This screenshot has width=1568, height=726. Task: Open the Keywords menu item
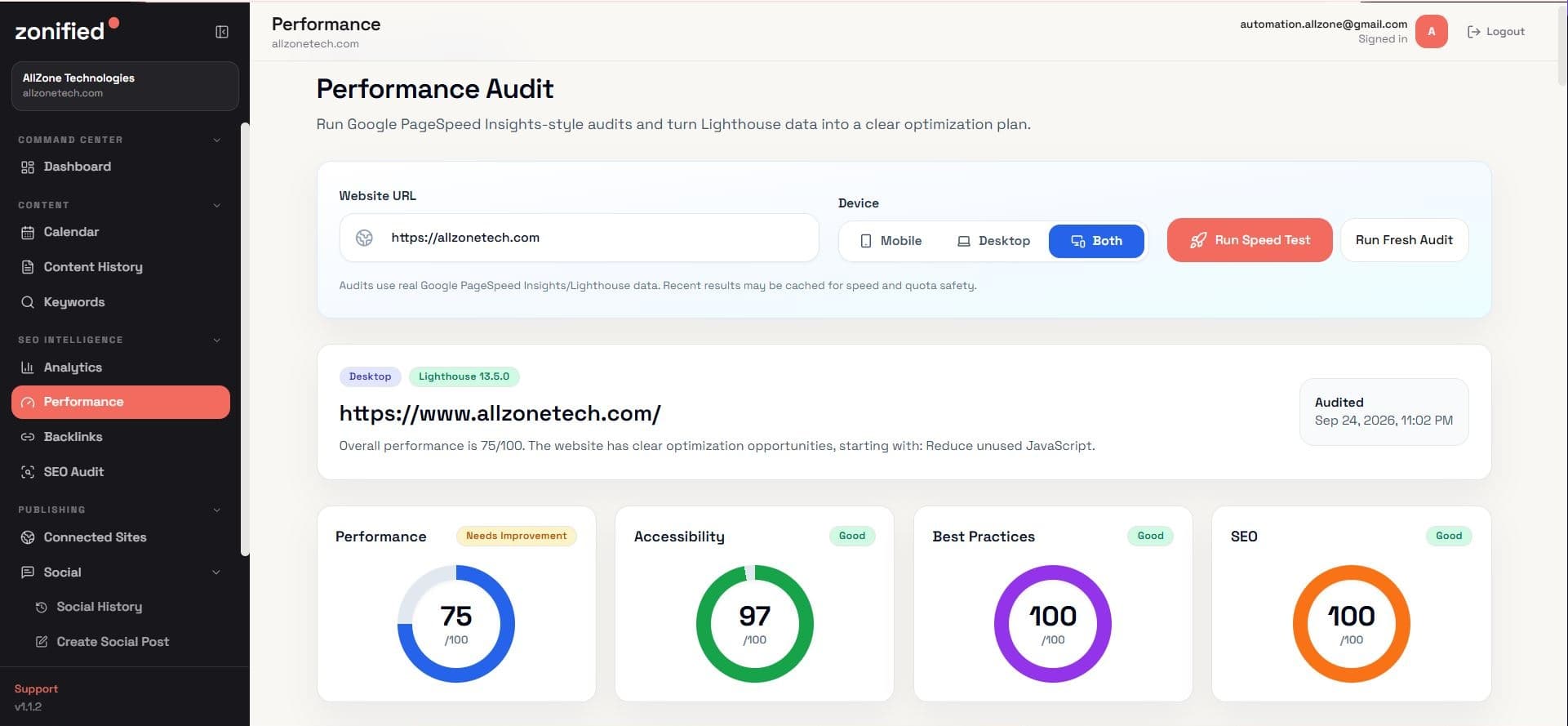[121, 302]
